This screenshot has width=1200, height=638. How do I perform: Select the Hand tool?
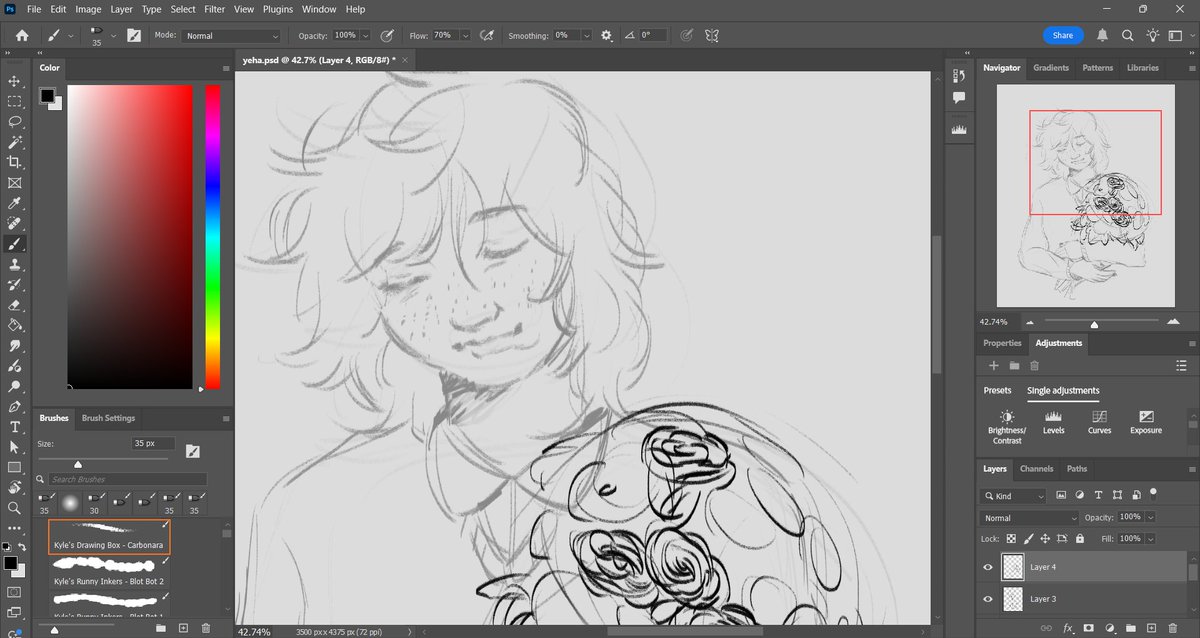coord(14,488)
